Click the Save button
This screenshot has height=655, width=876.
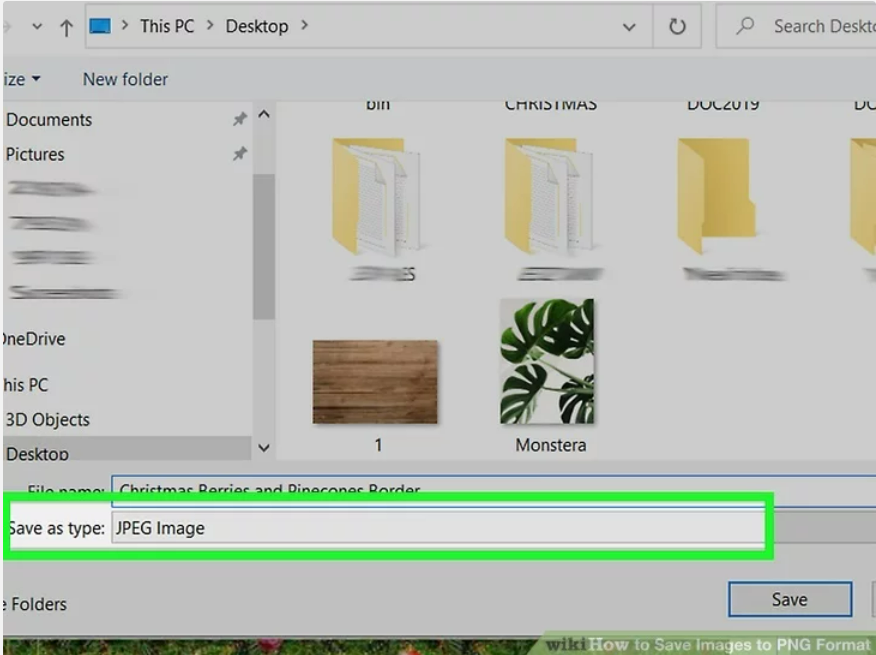pos(789,599)
